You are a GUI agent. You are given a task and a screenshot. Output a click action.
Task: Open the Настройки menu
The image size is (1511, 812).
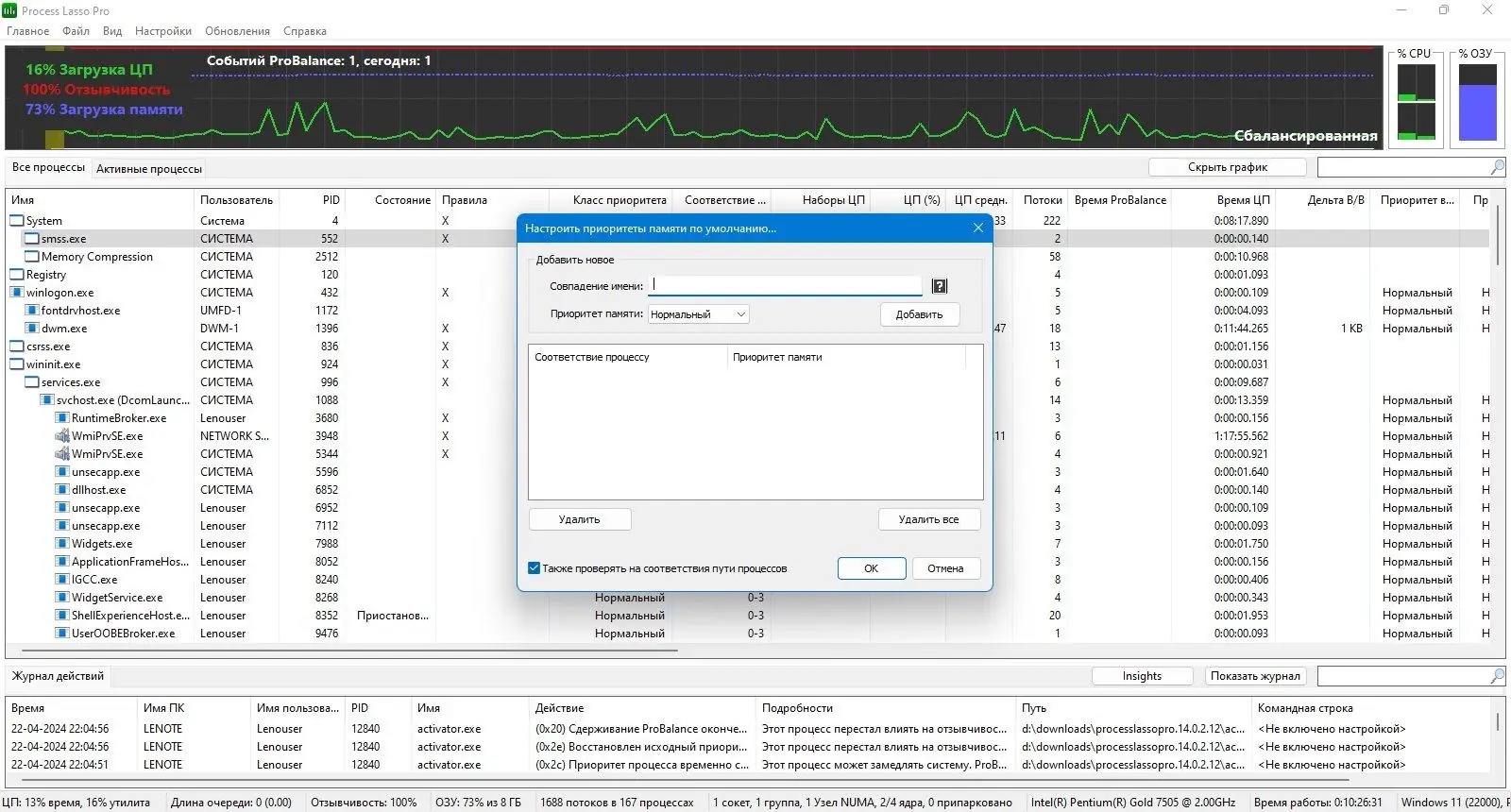(163, 31)
